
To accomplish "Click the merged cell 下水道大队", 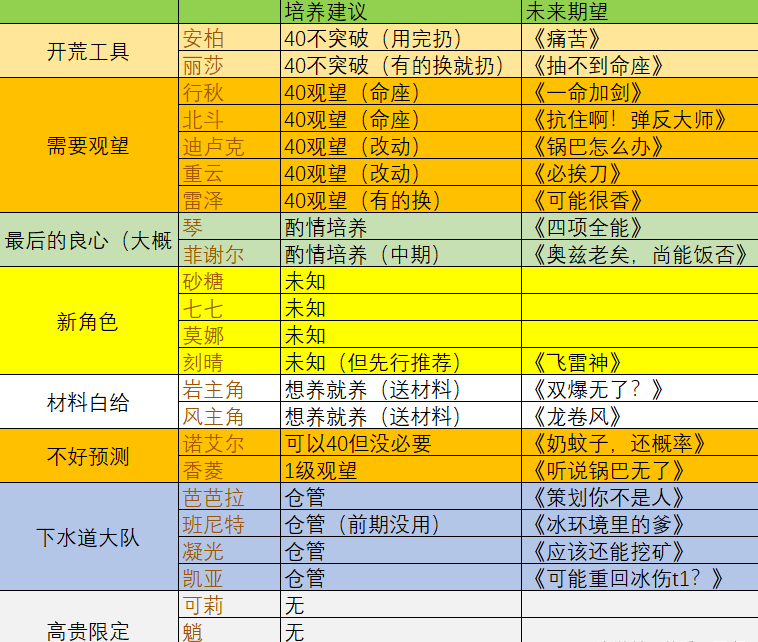I will [x=89, y=536].
